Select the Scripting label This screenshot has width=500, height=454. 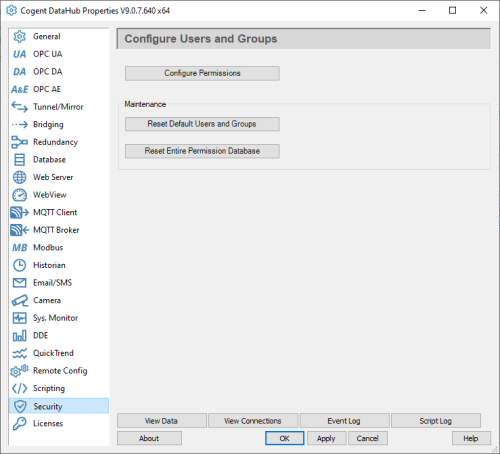coord(49,389)
